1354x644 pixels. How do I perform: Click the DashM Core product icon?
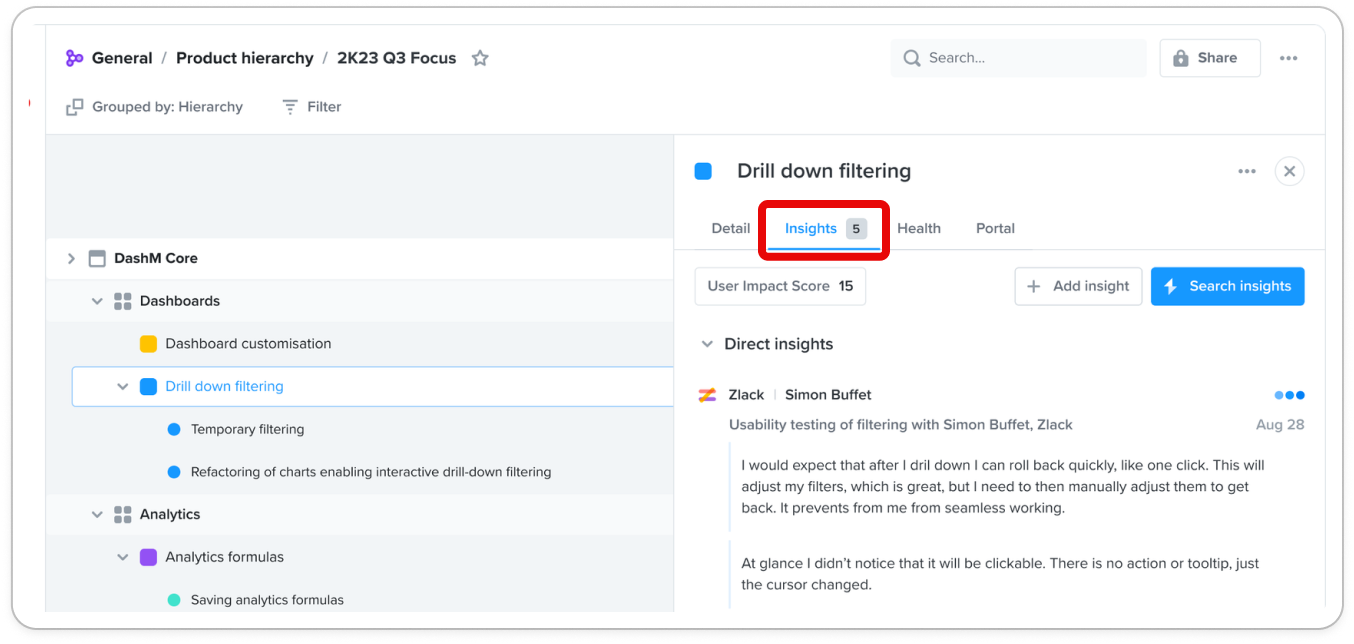pyautogui.click(x=97, y=258)
